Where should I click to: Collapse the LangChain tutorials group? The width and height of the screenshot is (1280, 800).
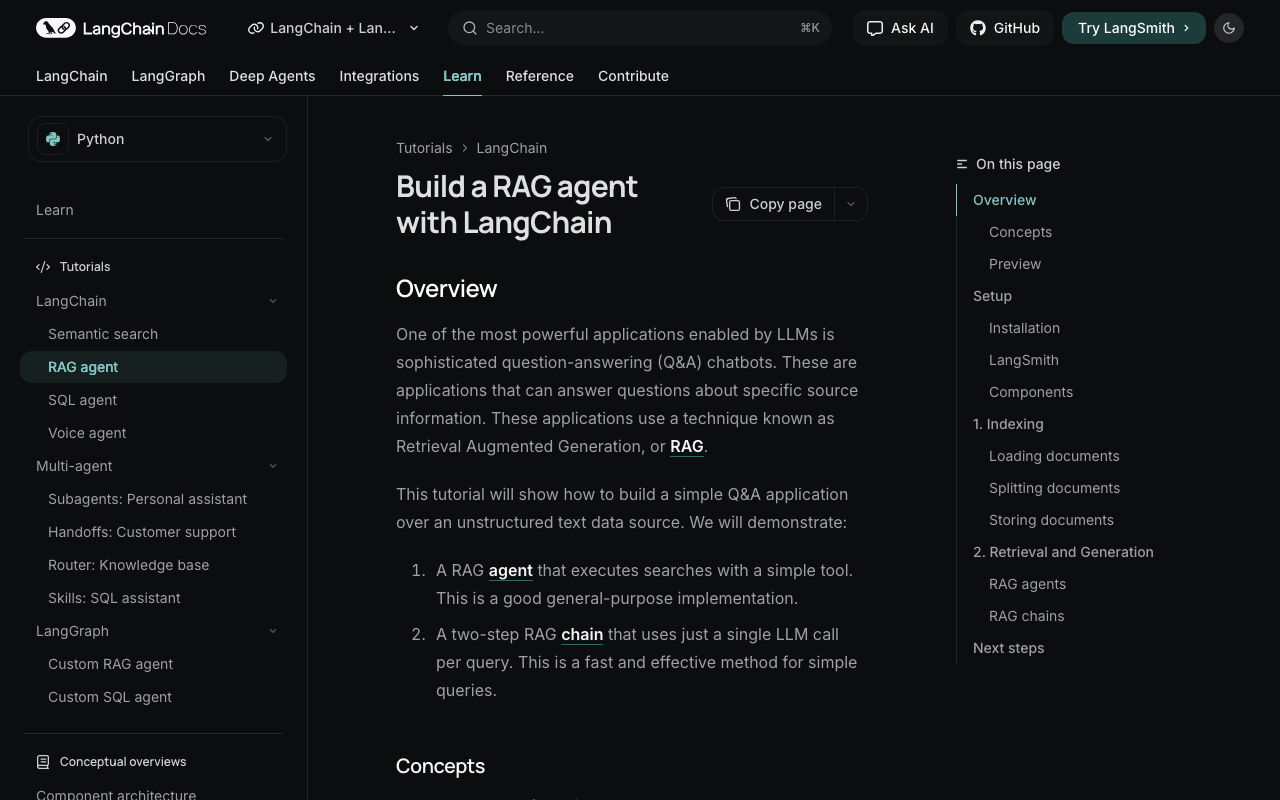pos(272,301)
